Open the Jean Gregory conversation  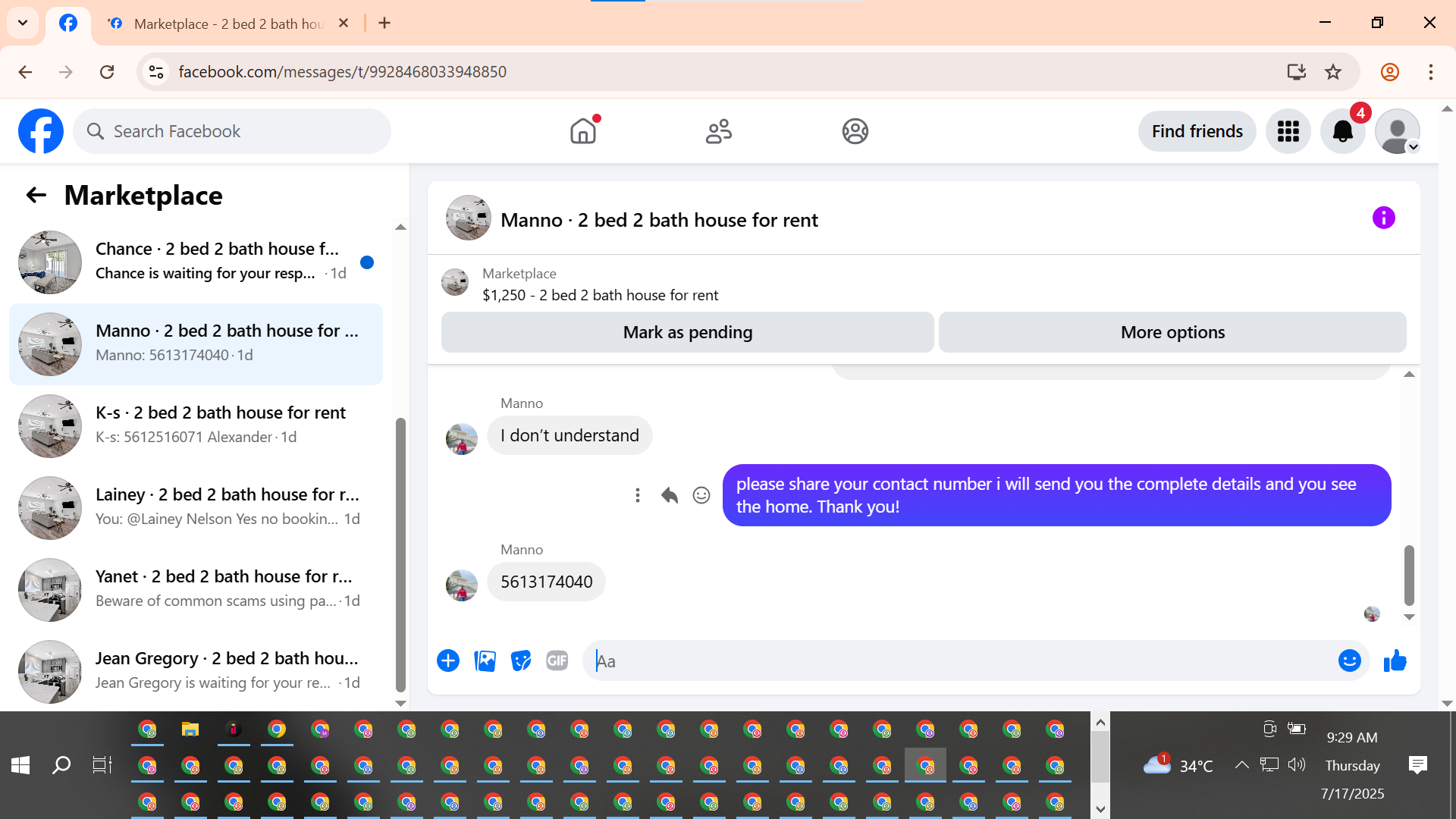[196, 672]
